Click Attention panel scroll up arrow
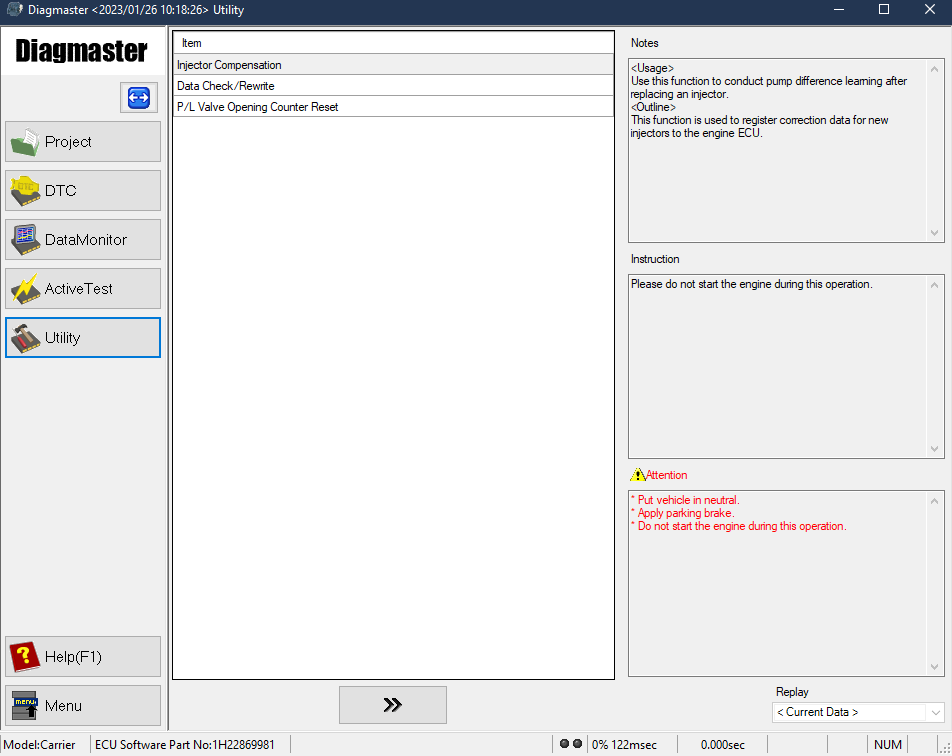 click(x=934, y=501)
